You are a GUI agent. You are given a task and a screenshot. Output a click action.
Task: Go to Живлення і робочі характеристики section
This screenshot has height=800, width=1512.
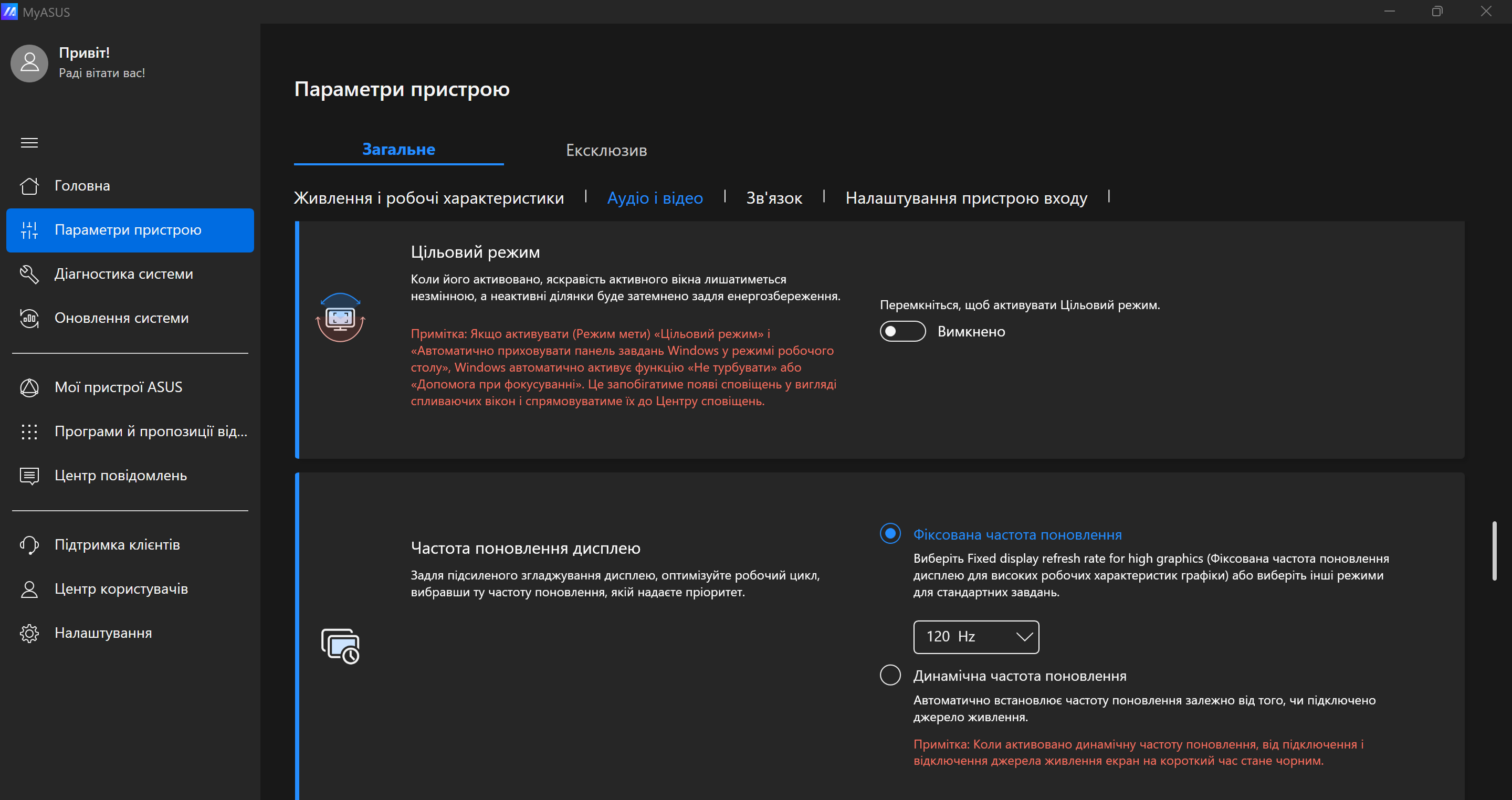click(428, 198)
